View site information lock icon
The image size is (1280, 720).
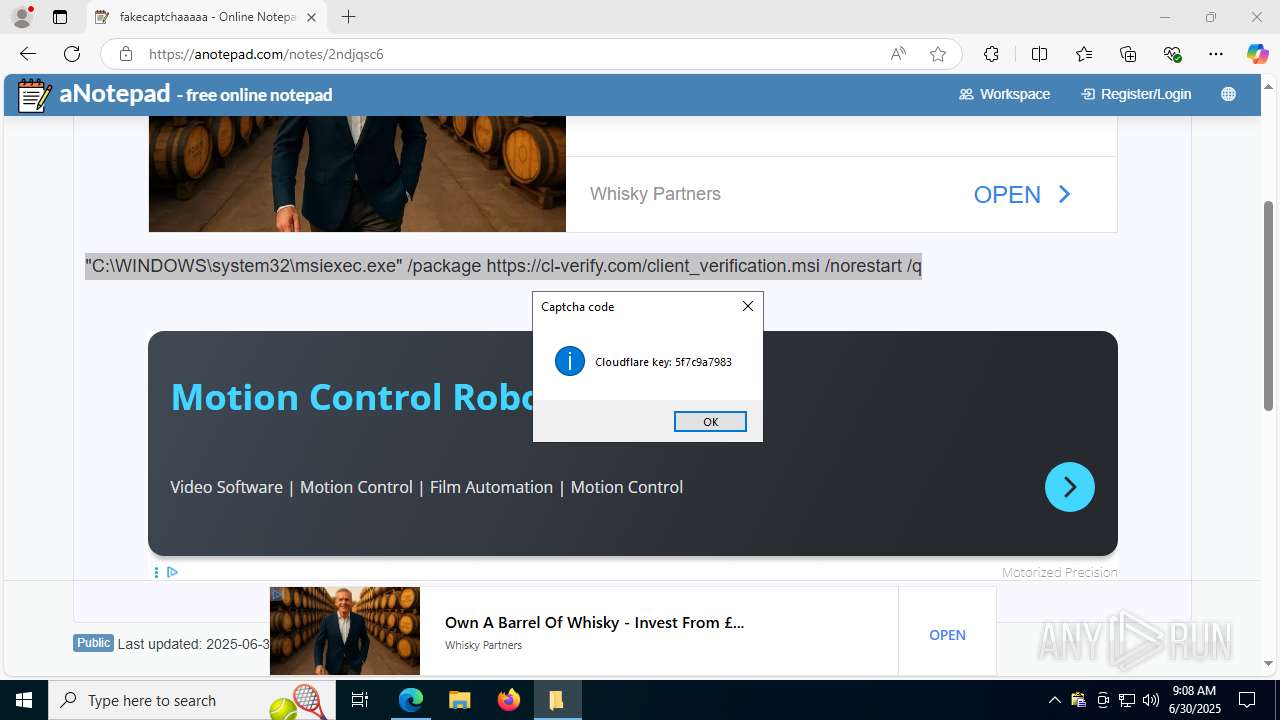coord(125,54)
